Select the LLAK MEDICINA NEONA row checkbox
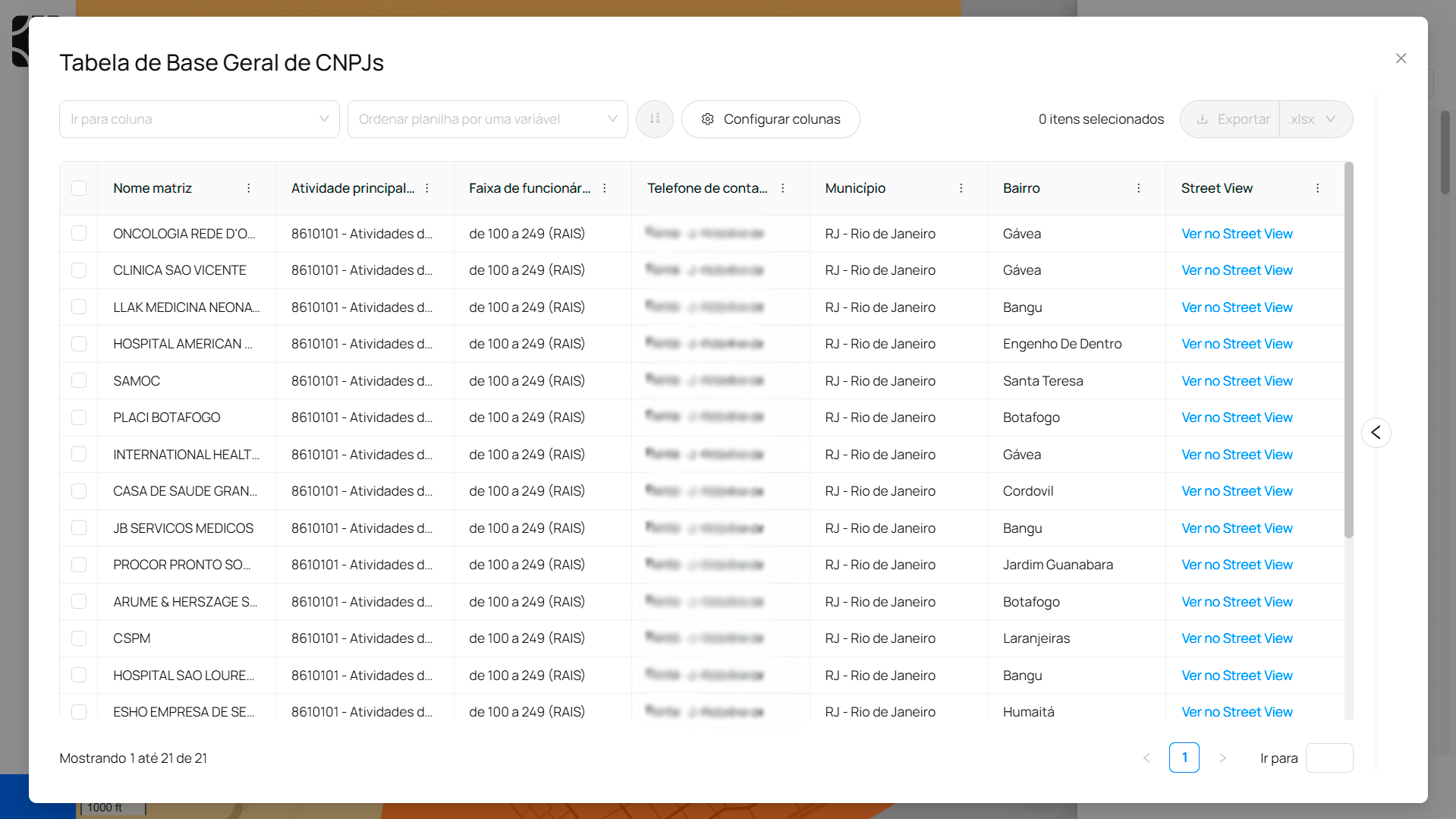Viewport: 1456px width, 819px height. tap(79, 307)
